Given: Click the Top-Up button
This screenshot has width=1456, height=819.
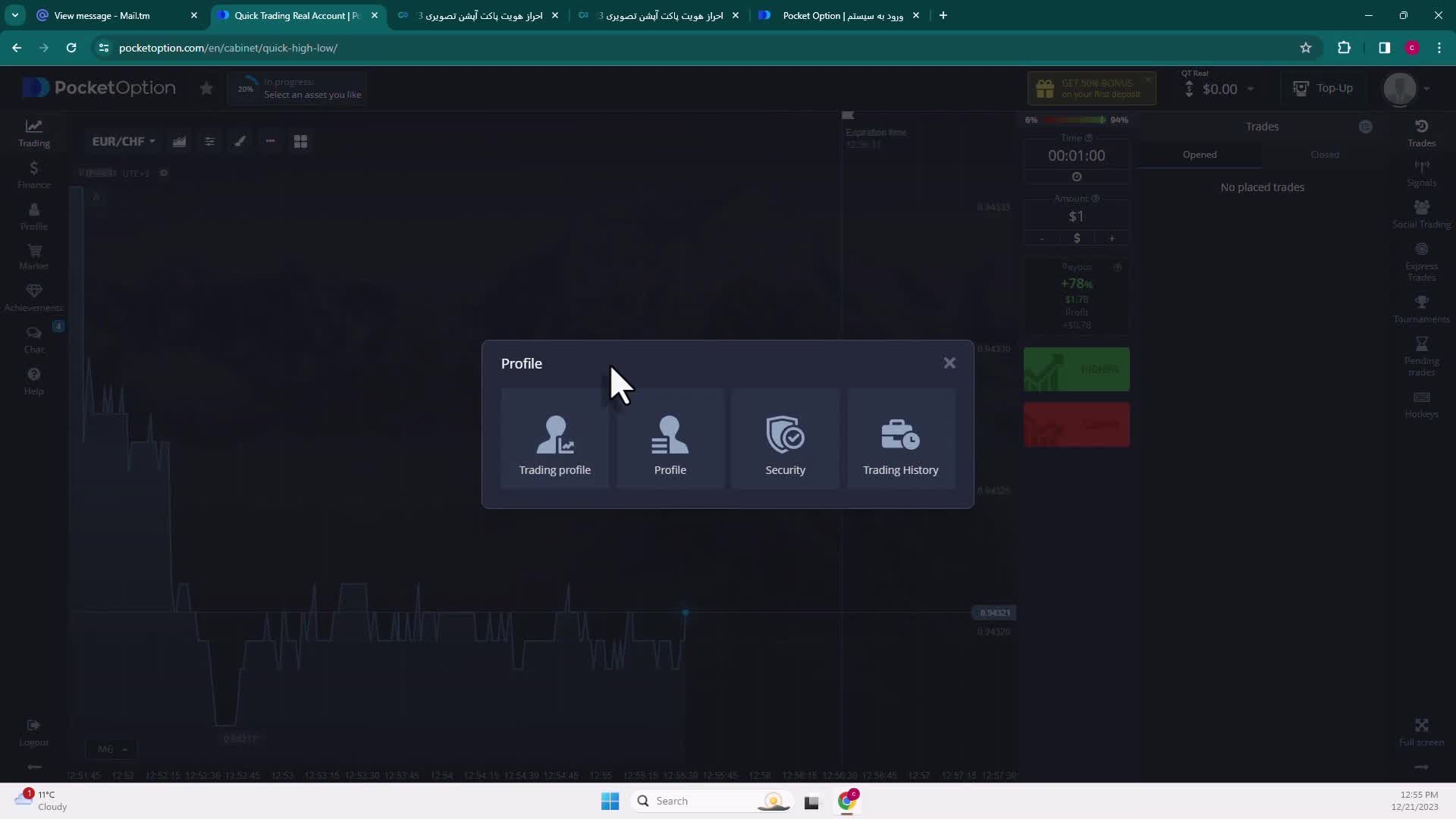Looking at the screenshot, I should (1323, 89).
